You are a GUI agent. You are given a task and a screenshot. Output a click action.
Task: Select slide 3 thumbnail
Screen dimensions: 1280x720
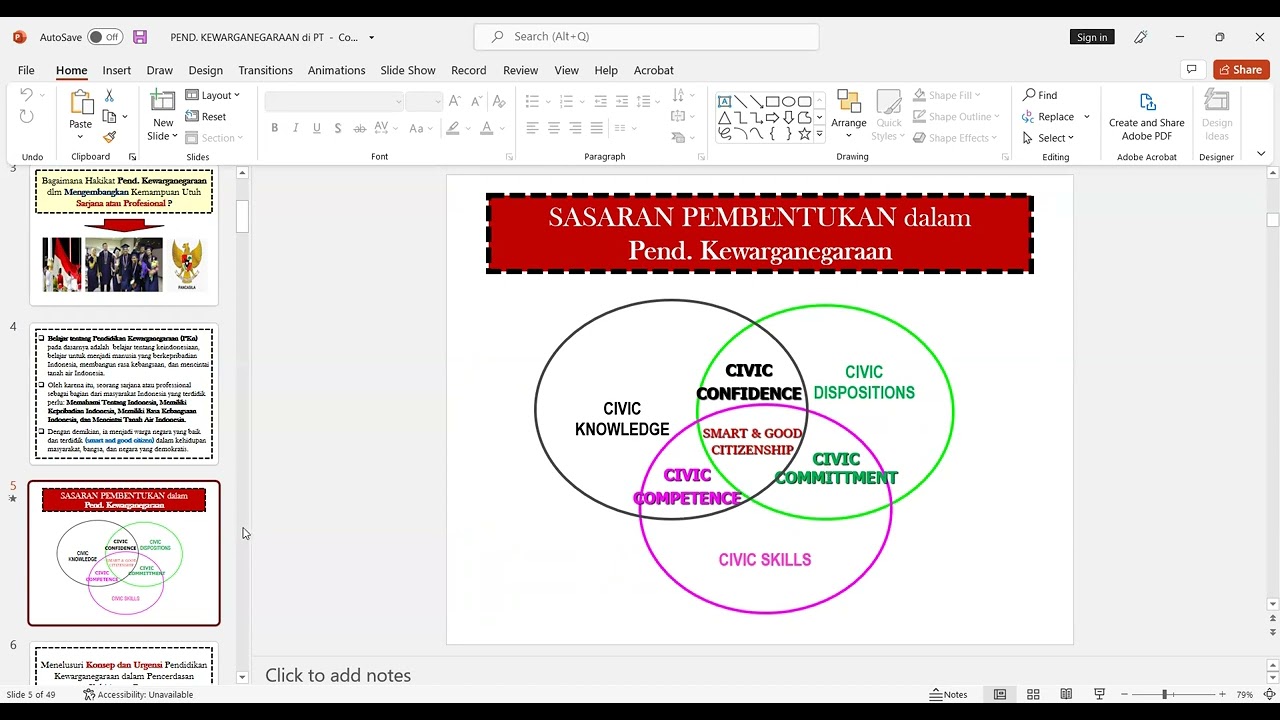click(x=124, y=236)
